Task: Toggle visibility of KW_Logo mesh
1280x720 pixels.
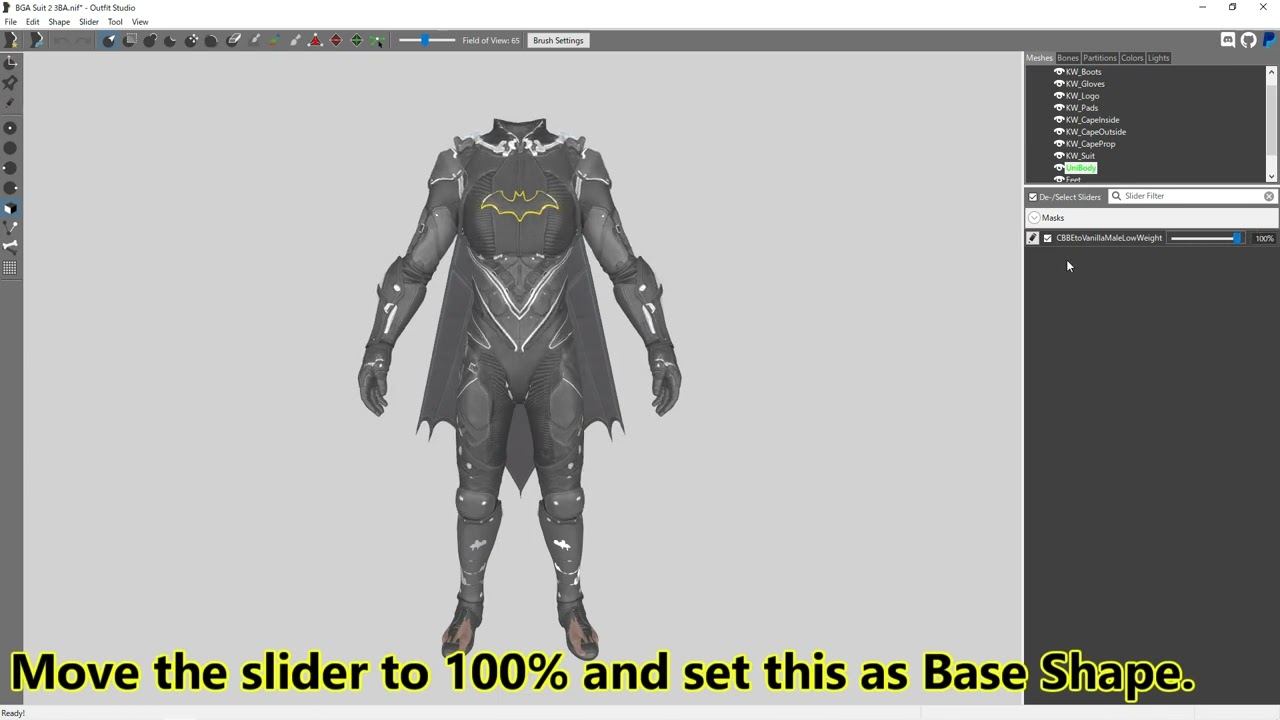Action: [x=1059, y=96]
